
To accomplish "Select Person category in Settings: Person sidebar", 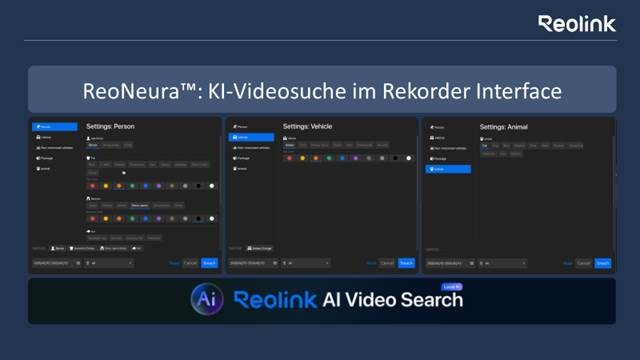I will click(x=55, y=127).
